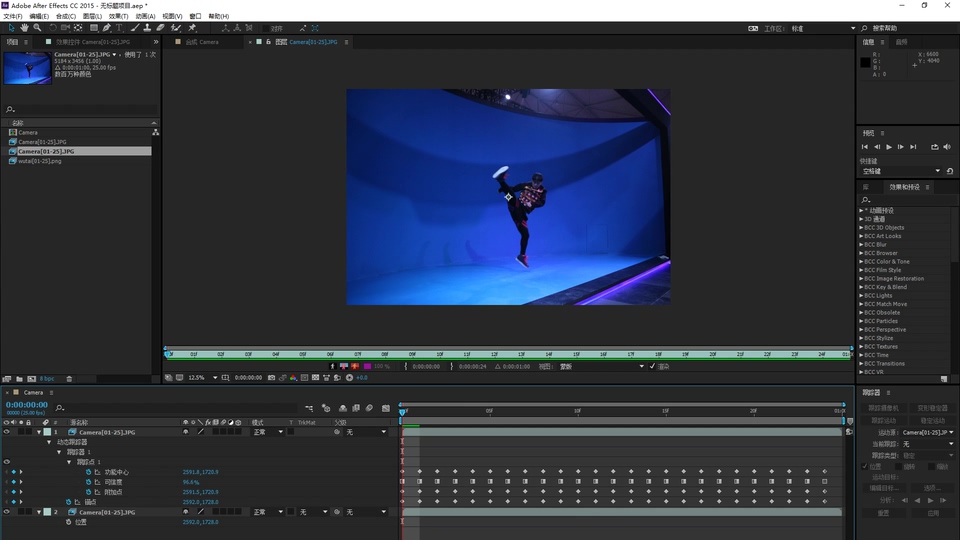Select the Type text tool
This screenshot has height=540, width=960.
119,28
